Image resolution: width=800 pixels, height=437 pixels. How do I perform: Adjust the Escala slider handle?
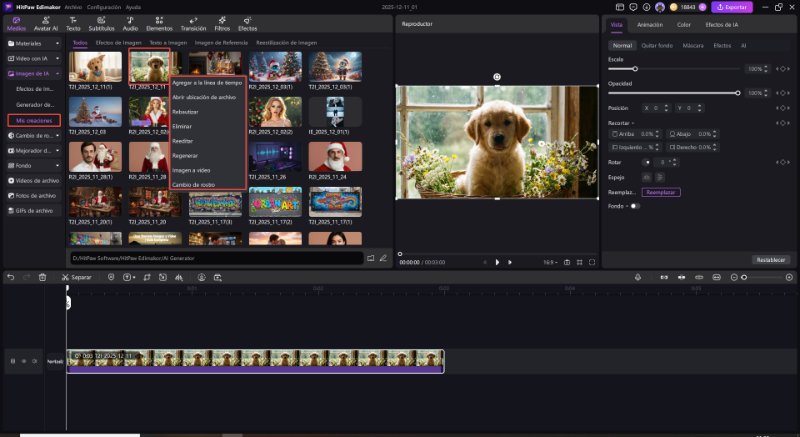pos(635,69)
